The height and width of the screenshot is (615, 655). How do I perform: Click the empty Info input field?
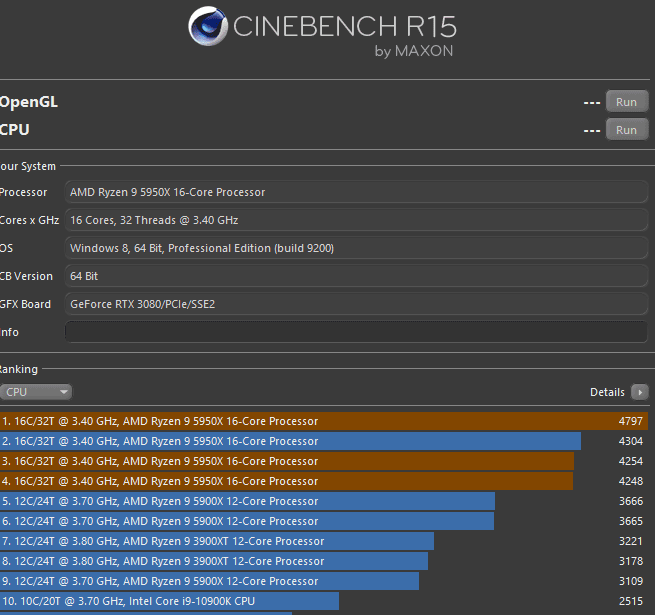pyautogui.click(x=356, y=332)
